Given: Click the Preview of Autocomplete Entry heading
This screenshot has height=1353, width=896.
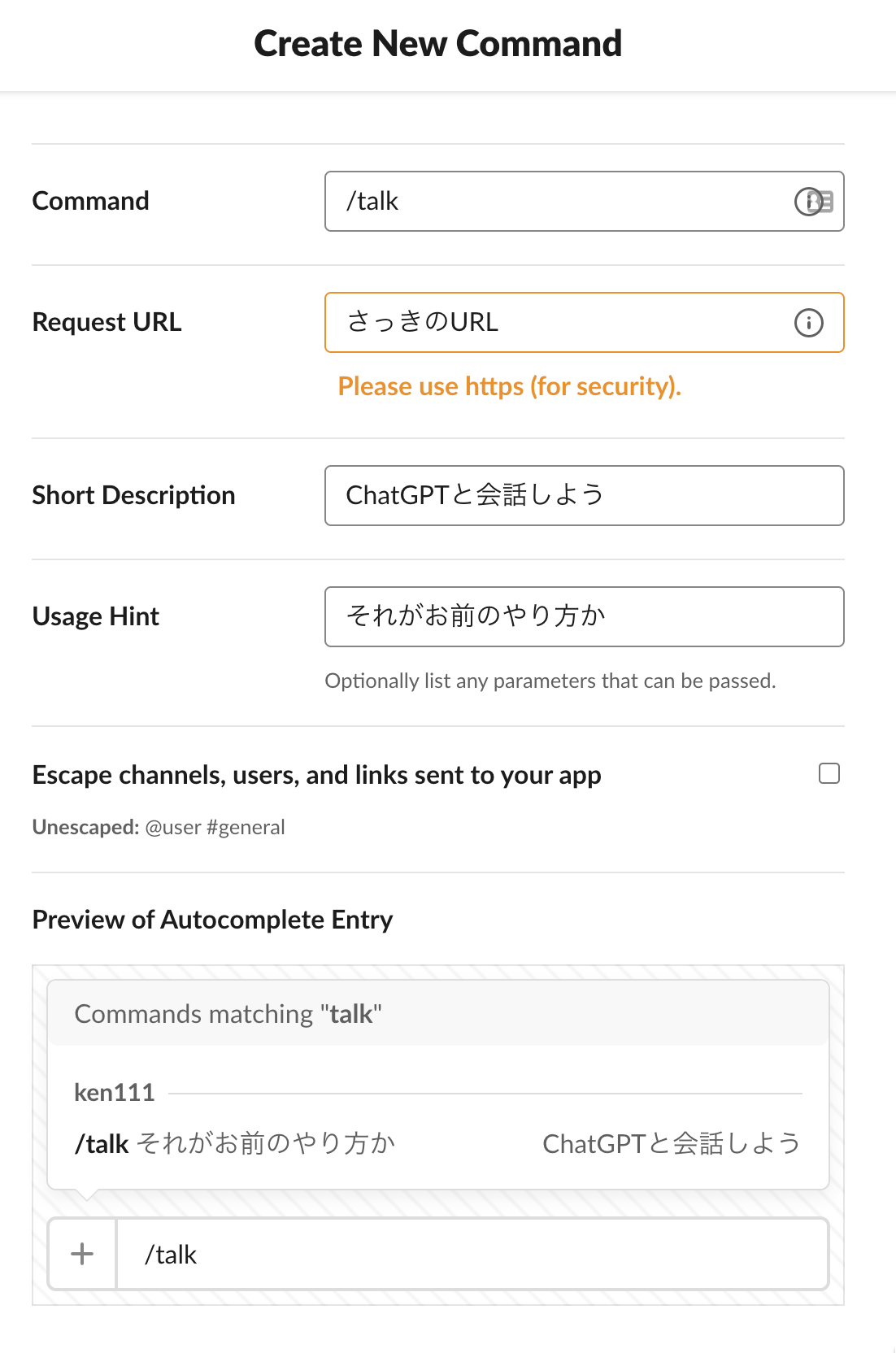Looking at the screenshot, I should pos(213,920).
